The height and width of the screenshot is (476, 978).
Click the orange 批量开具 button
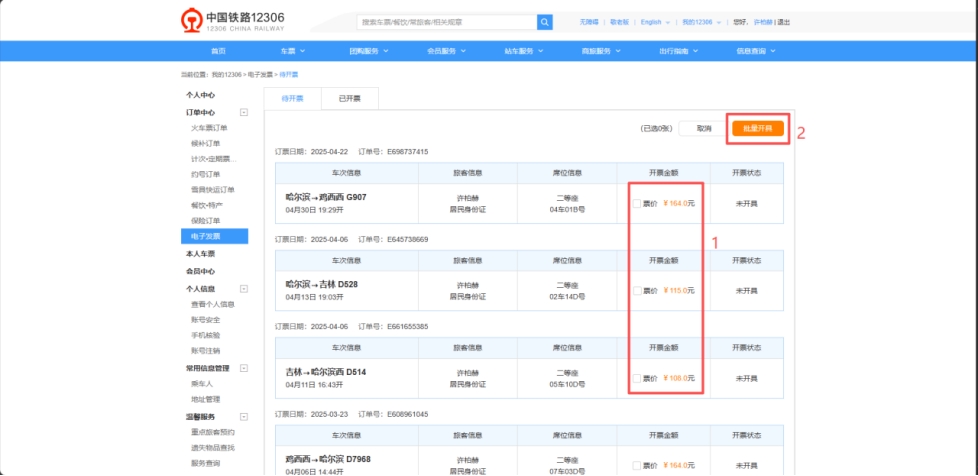point(758,129)
